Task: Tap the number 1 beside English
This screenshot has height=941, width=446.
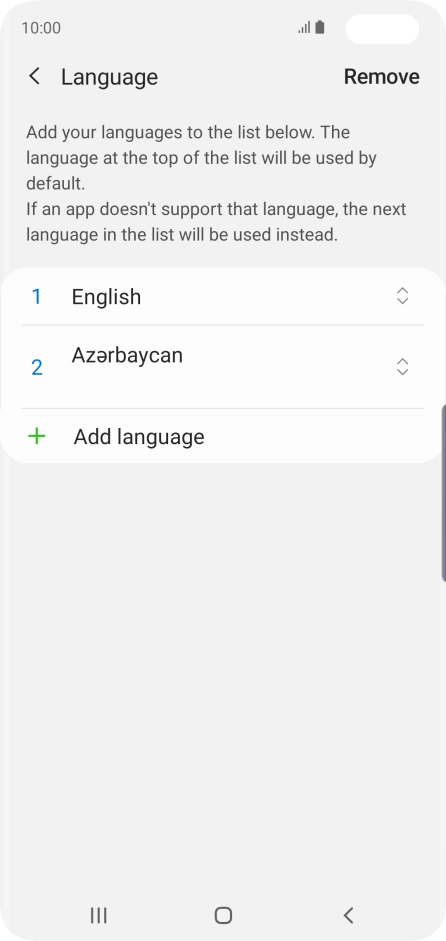Action: point(36,296)
